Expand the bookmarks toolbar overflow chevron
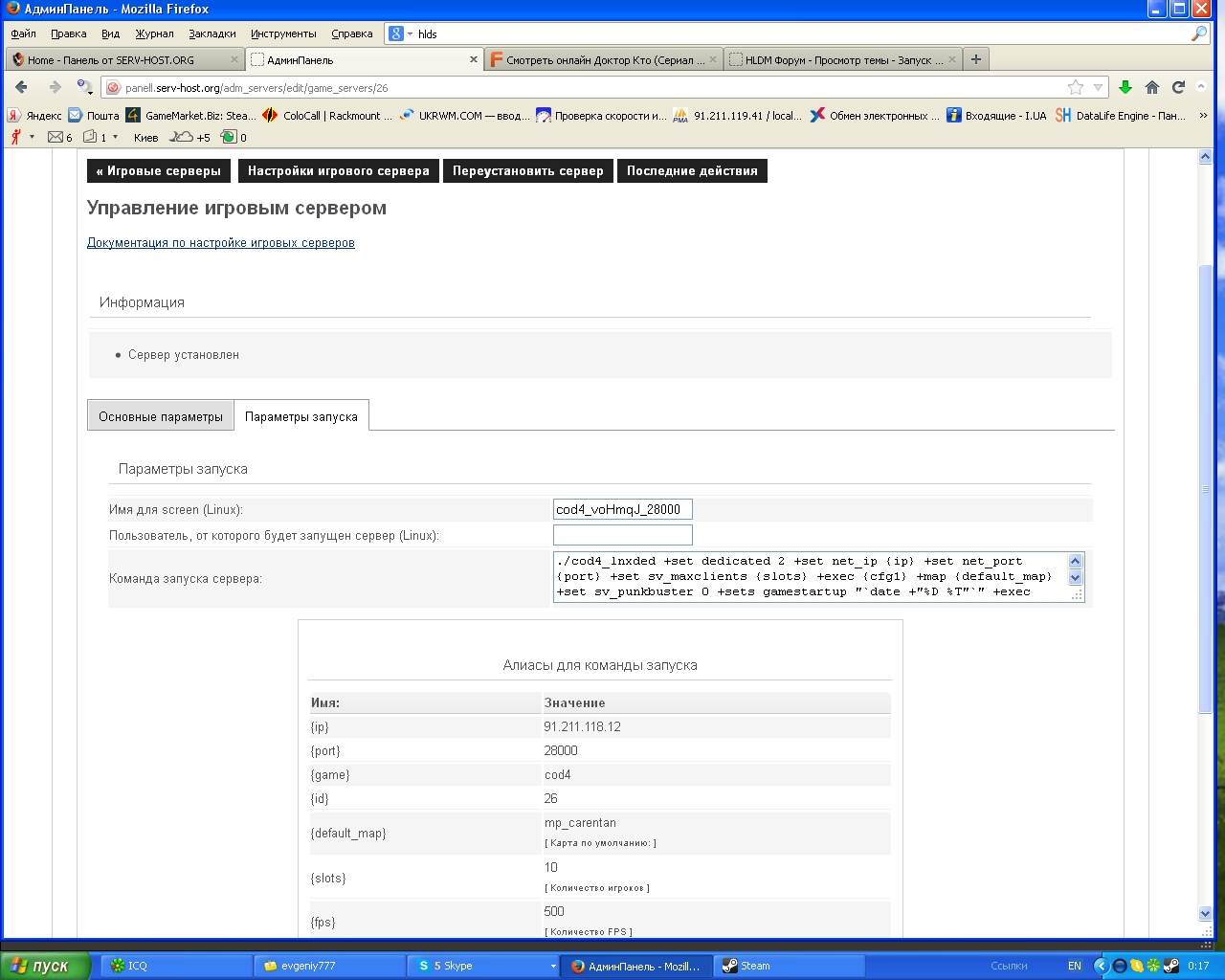This screenshot has width=1225, height=980. (x=1203, y=115)
